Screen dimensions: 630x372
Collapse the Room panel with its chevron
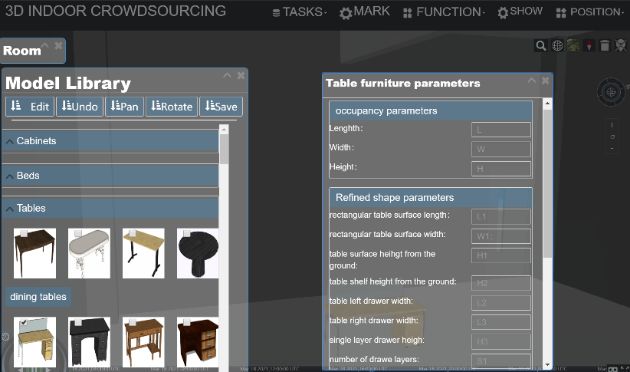[x=45, y=45]
